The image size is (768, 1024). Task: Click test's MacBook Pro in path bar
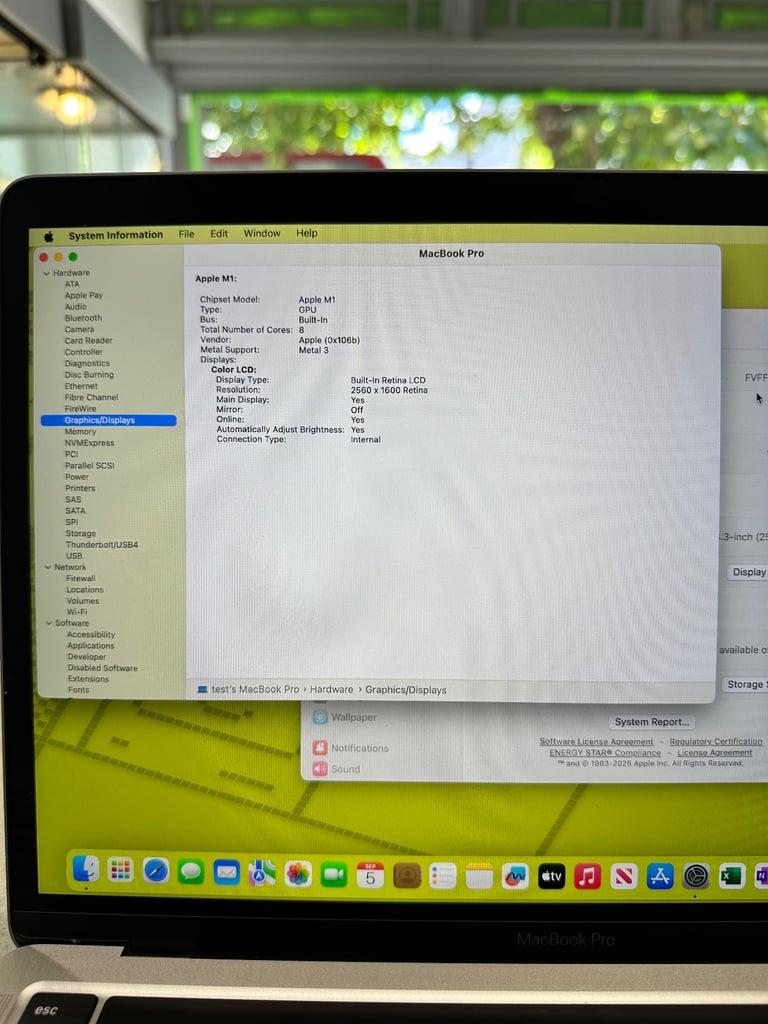point(255,689)
